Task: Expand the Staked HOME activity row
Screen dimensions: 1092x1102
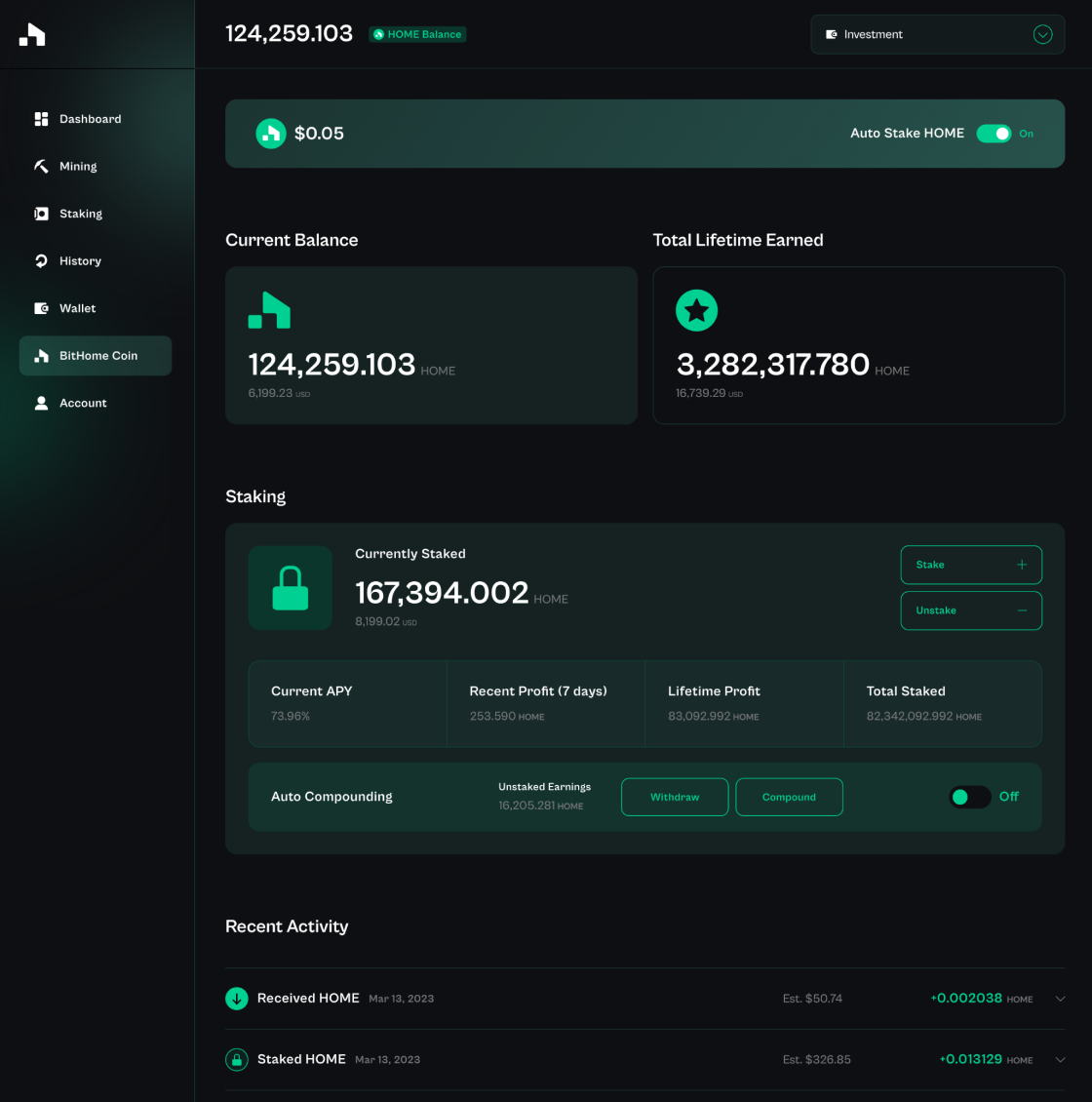Action: (x=1060, y=1060)
